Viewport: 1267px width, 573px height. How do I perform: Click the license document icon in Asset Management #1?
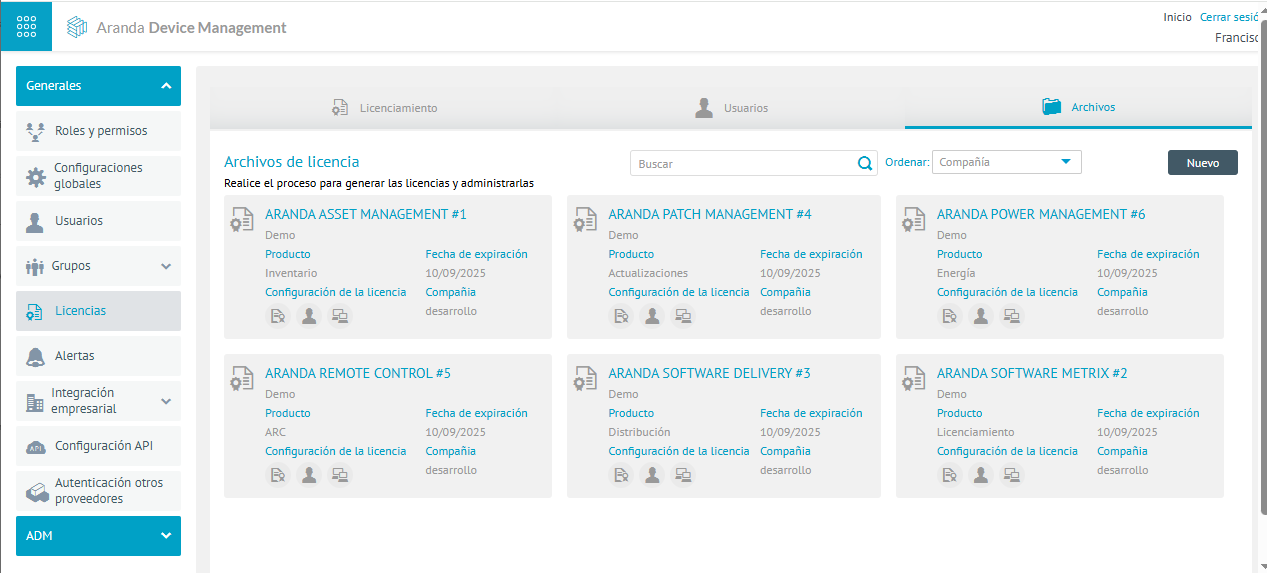pos(278,316)
